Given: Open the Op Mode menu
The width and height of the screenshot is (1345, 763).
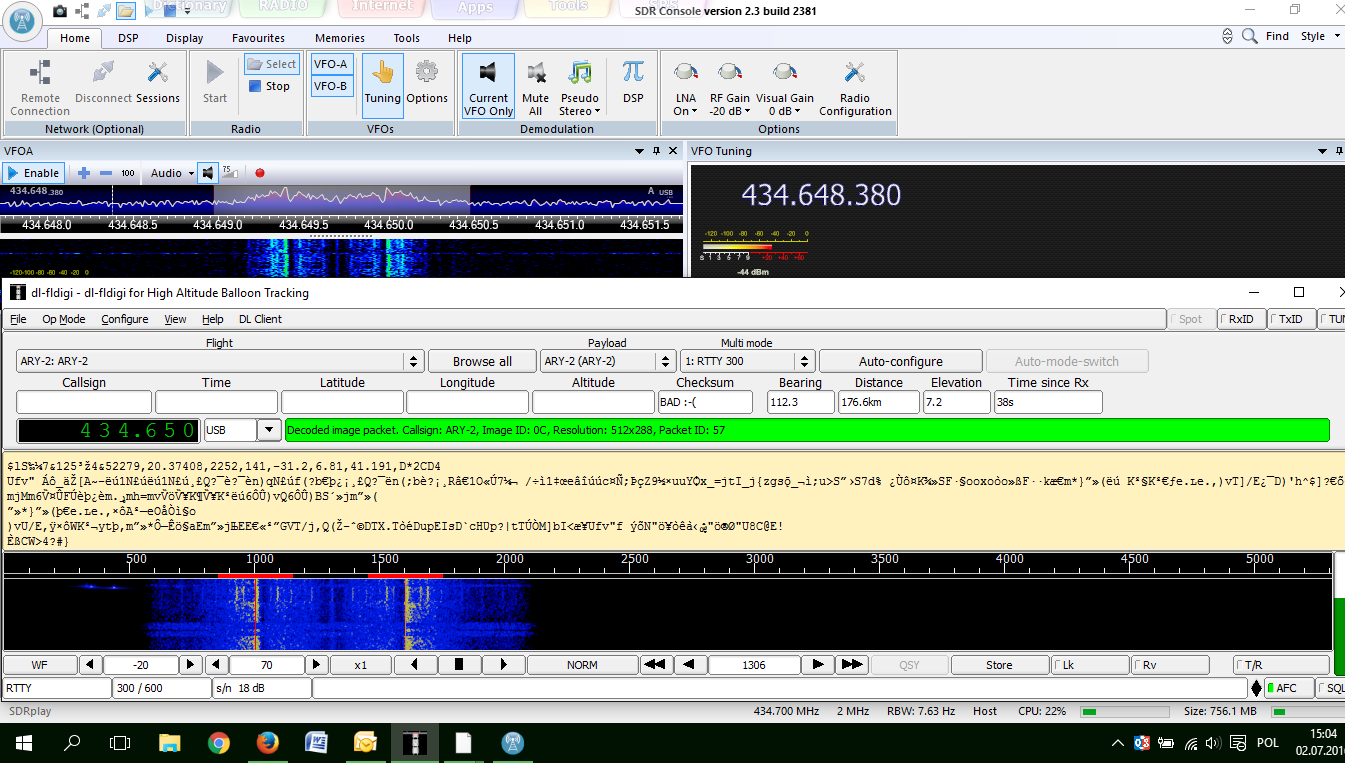Looking at the screenshot, I should [x=63, y=319].
